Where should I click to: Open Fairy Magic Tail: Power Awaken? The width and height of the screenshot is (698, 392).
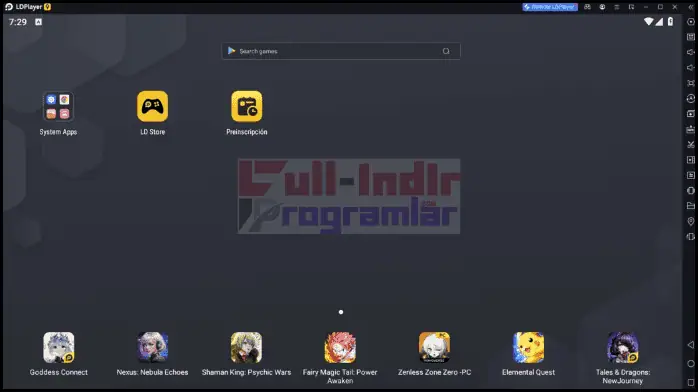(x=340, y=348)
